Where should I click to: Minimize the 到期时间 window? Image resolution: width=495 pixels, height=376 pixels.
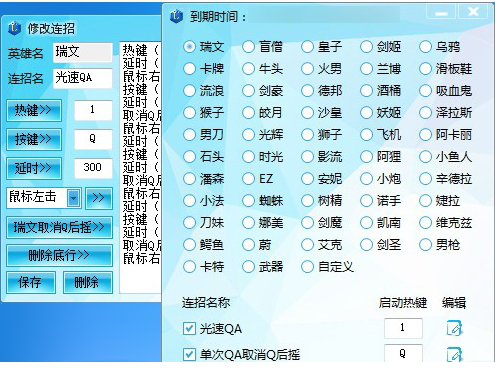441,13
